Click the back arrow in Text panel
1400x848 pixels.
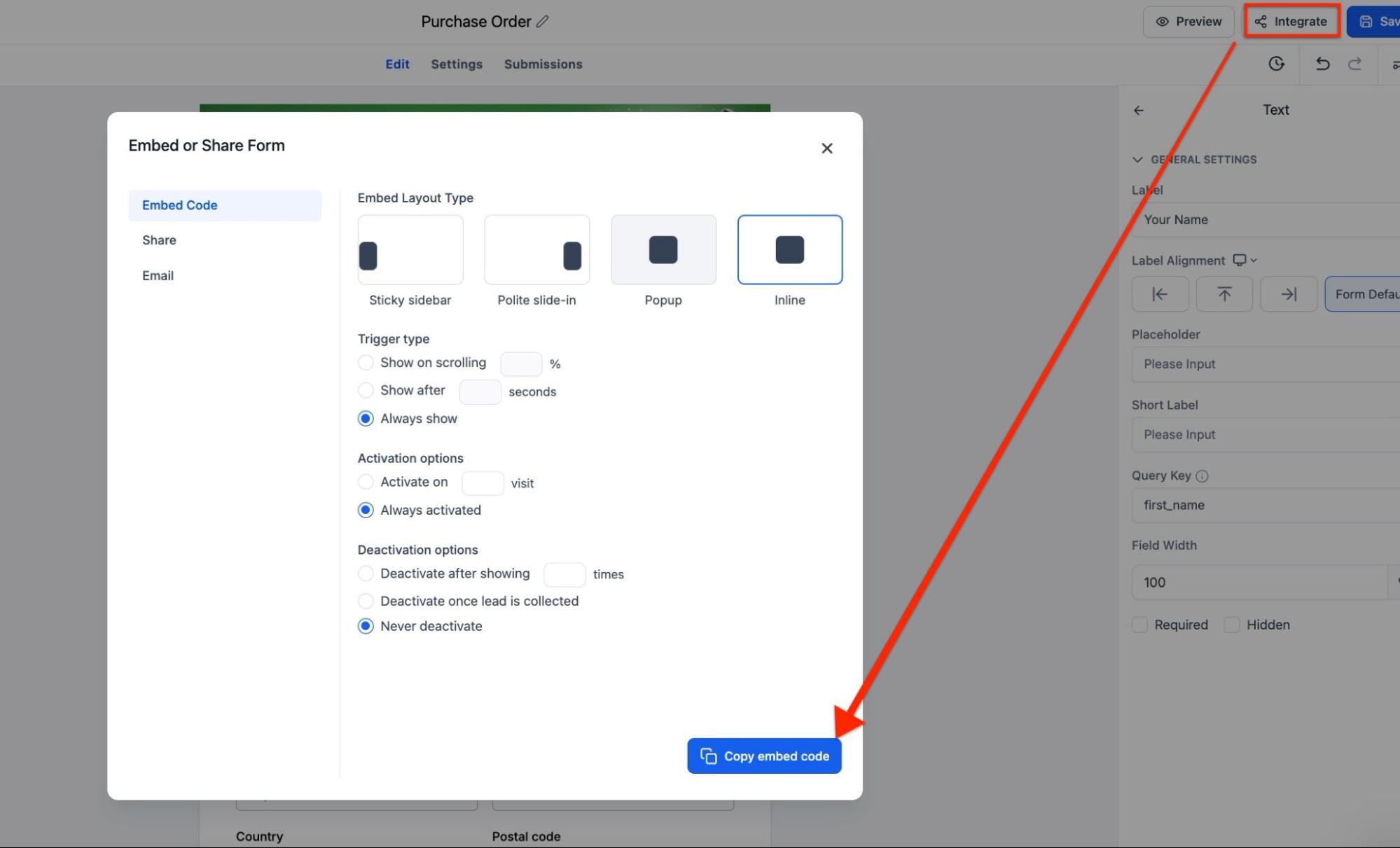(1139, 110)
